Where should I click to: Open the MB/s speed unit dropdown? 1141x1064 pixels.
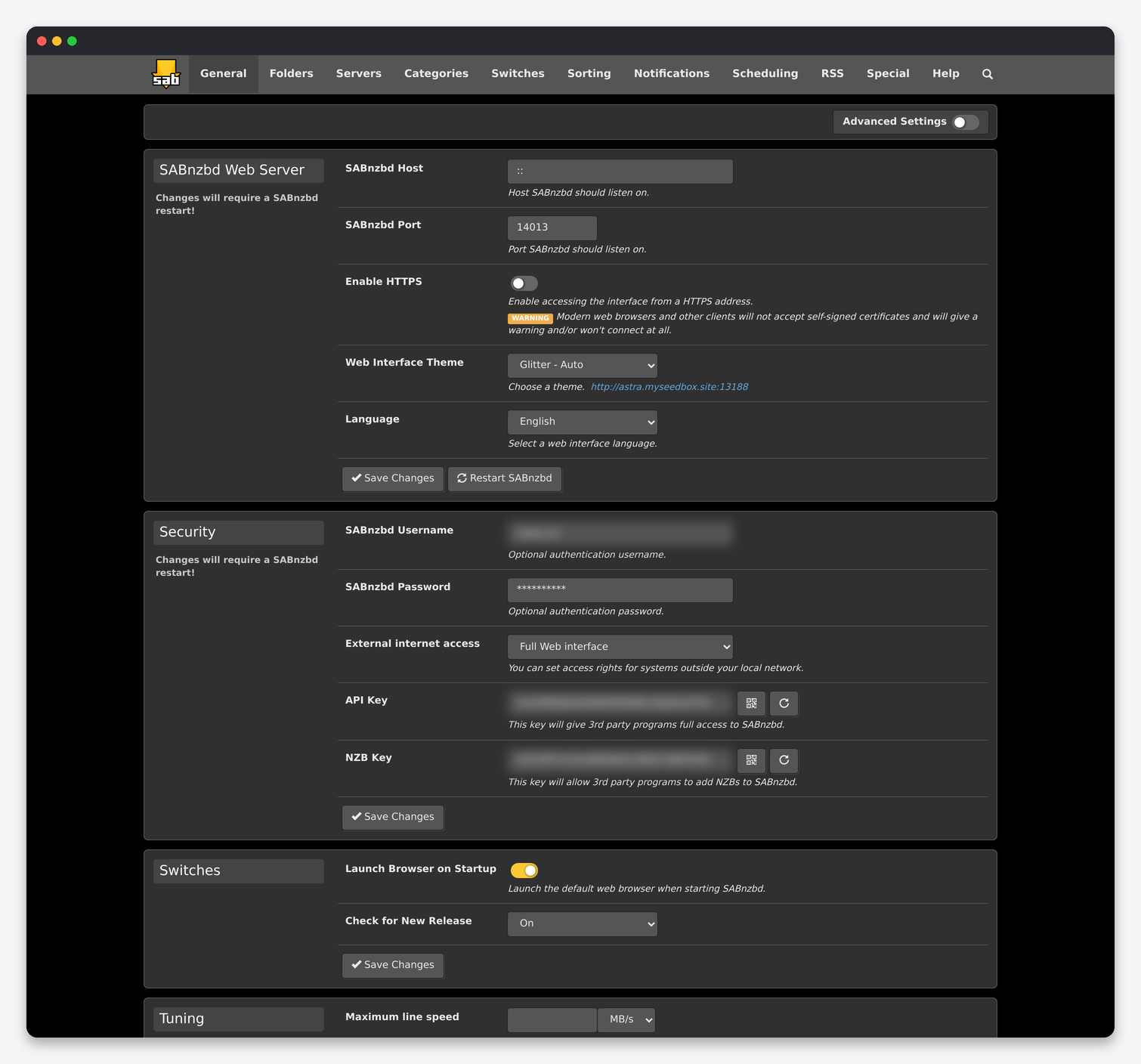coord(626,1019)
